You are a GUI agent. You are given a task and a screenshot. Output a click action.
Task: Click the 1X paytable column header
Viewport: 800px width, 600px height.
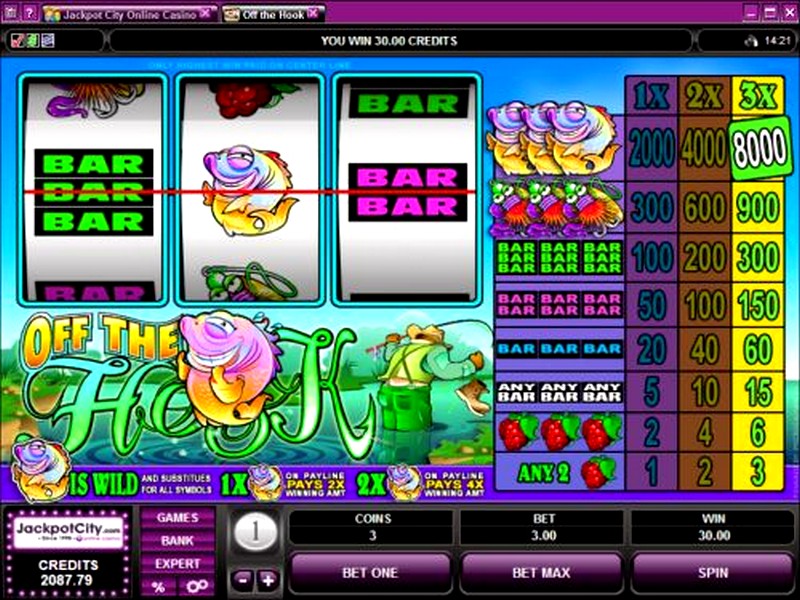(x=652, y=96)
